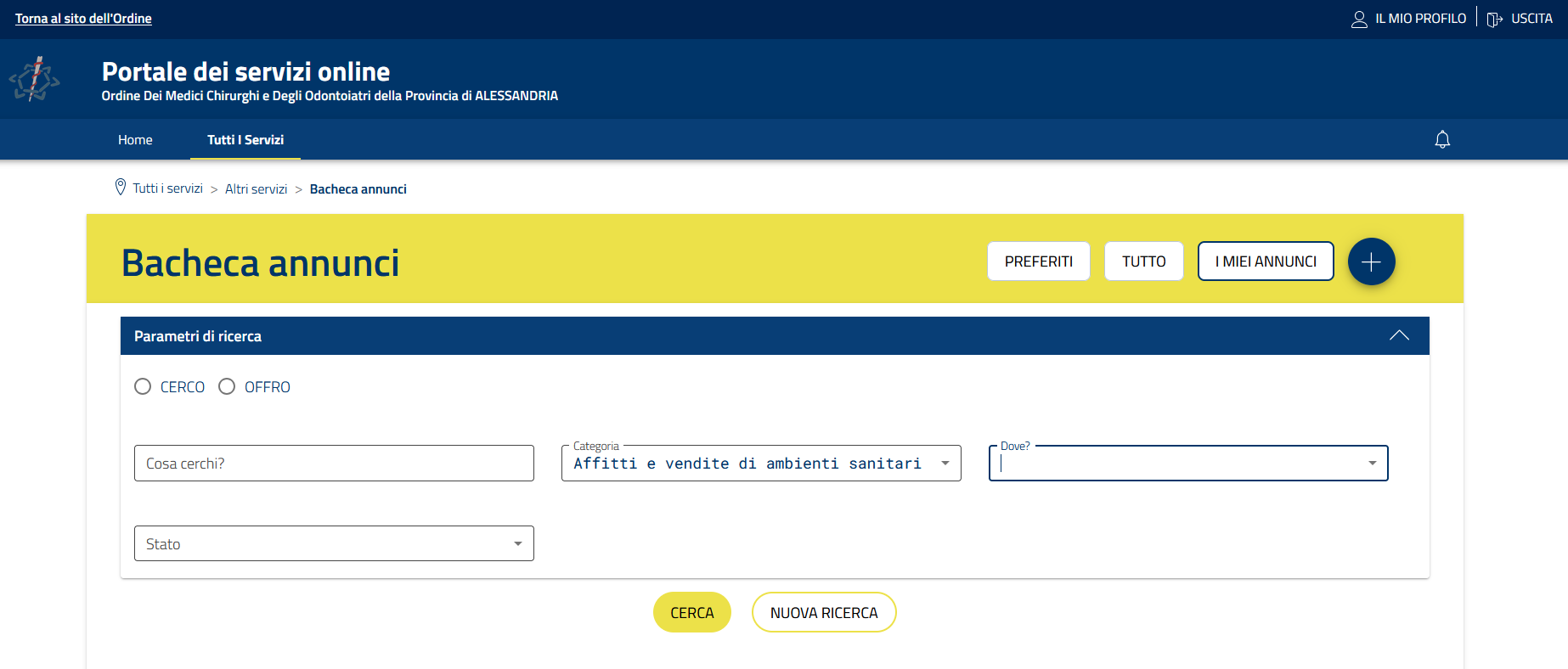
Task: Click the location pin breadcrumb icon
Action: (x=121, y=188)
